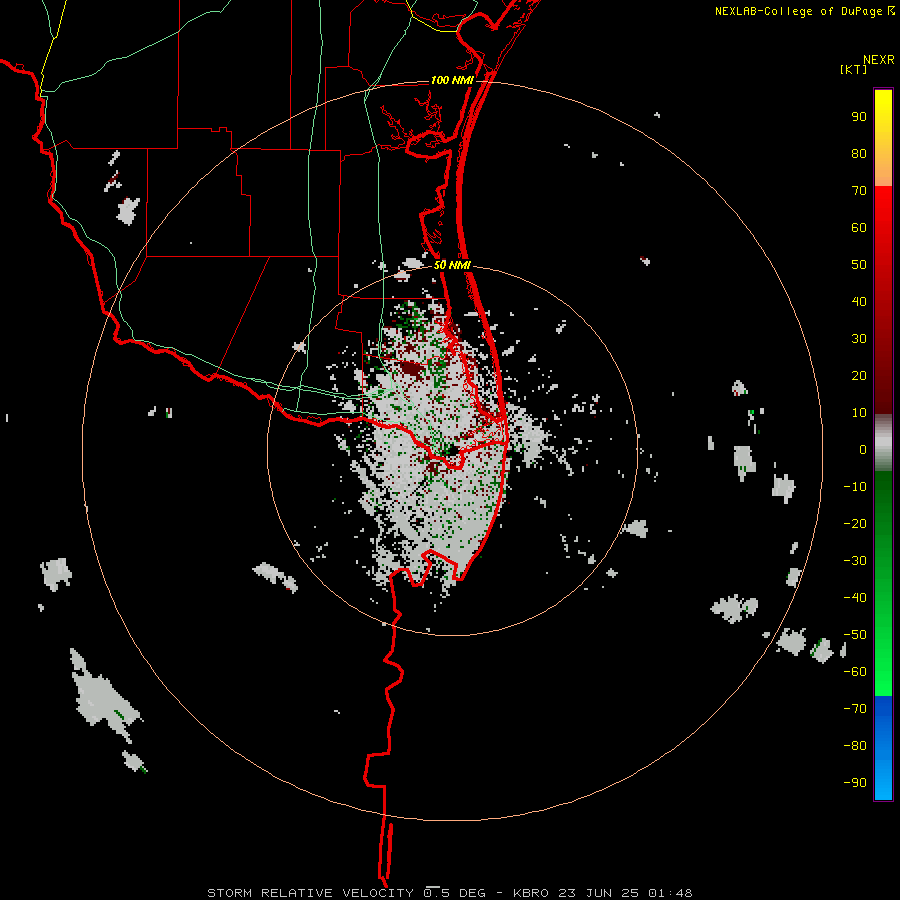Click the 70 knot scale label
Viewport: 900px width, 900px height.
tap(859, 191)
